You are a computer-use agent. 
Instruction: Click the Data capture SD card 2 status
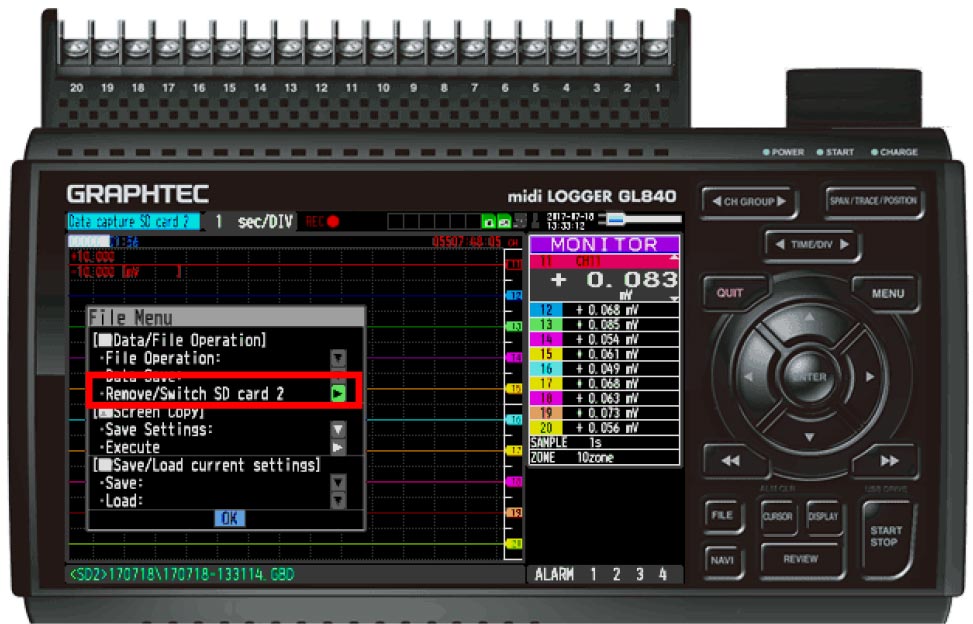click(x=133, y=221)
